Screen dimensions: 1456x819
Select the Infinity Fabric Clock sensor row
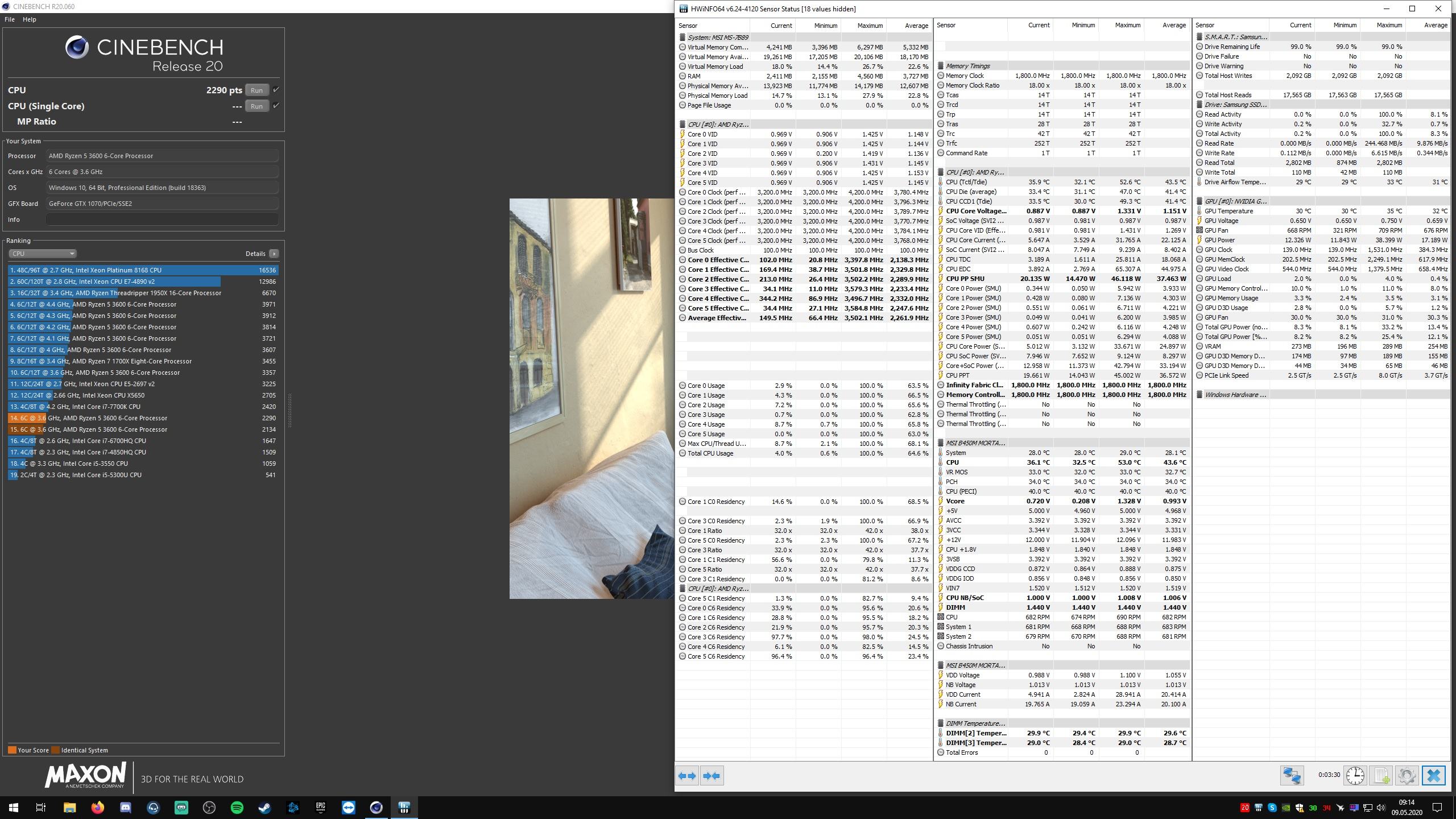(x=1062, y=385)
